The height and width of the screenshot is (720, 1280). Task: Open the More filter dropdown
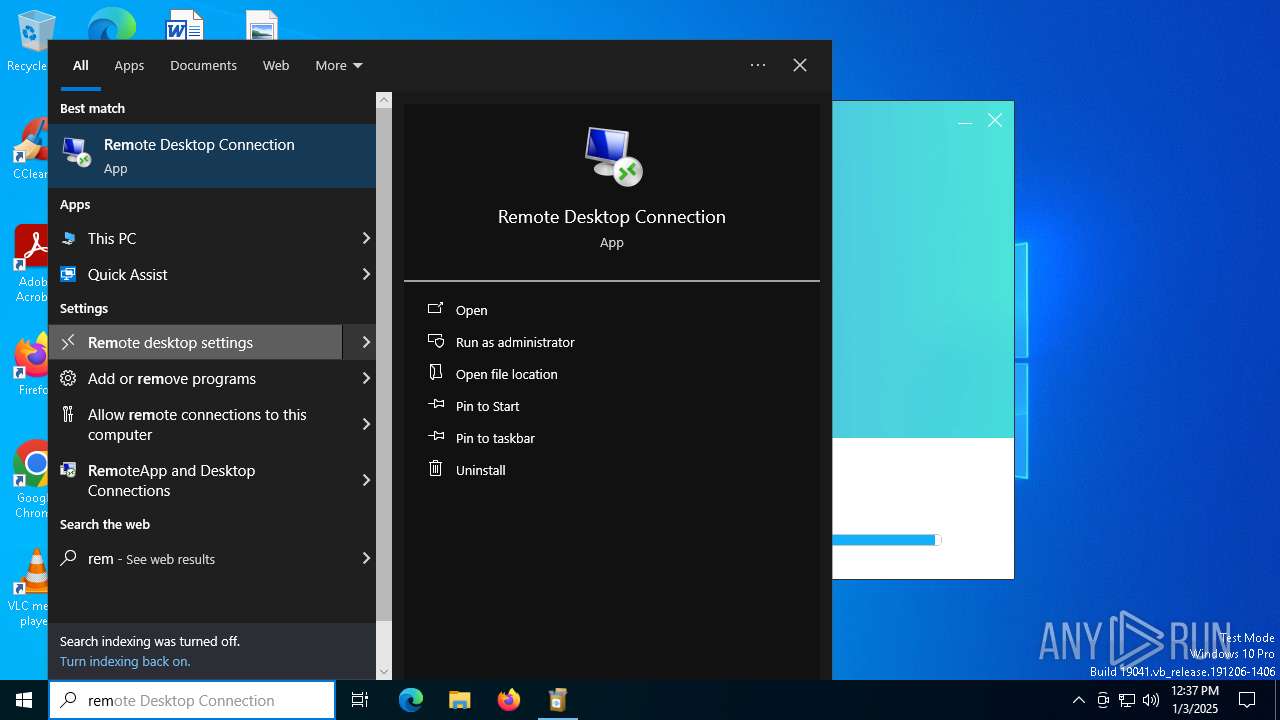pos(339,65)
